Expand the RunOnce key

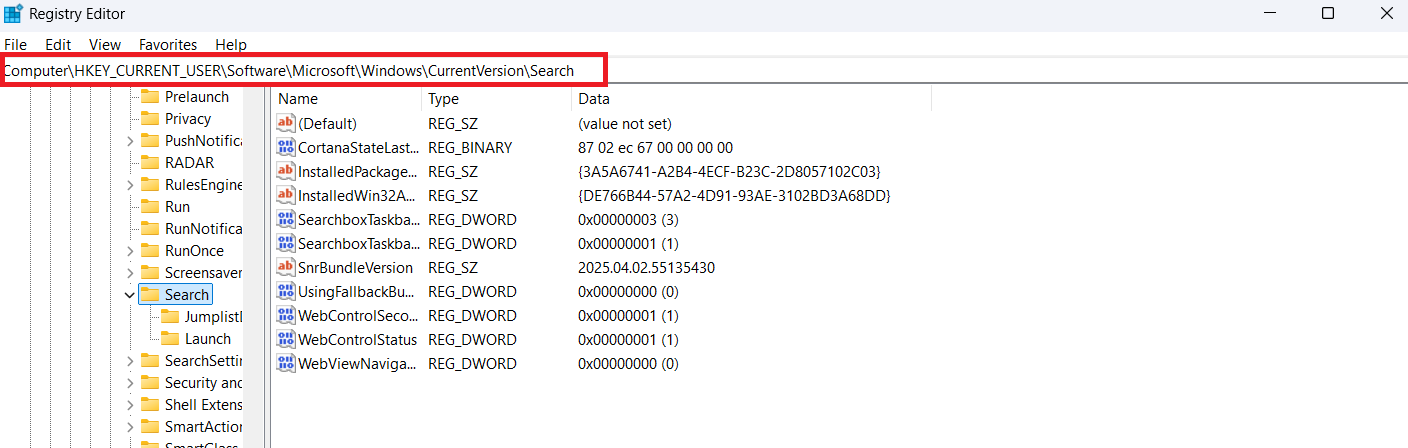point(130,251)
